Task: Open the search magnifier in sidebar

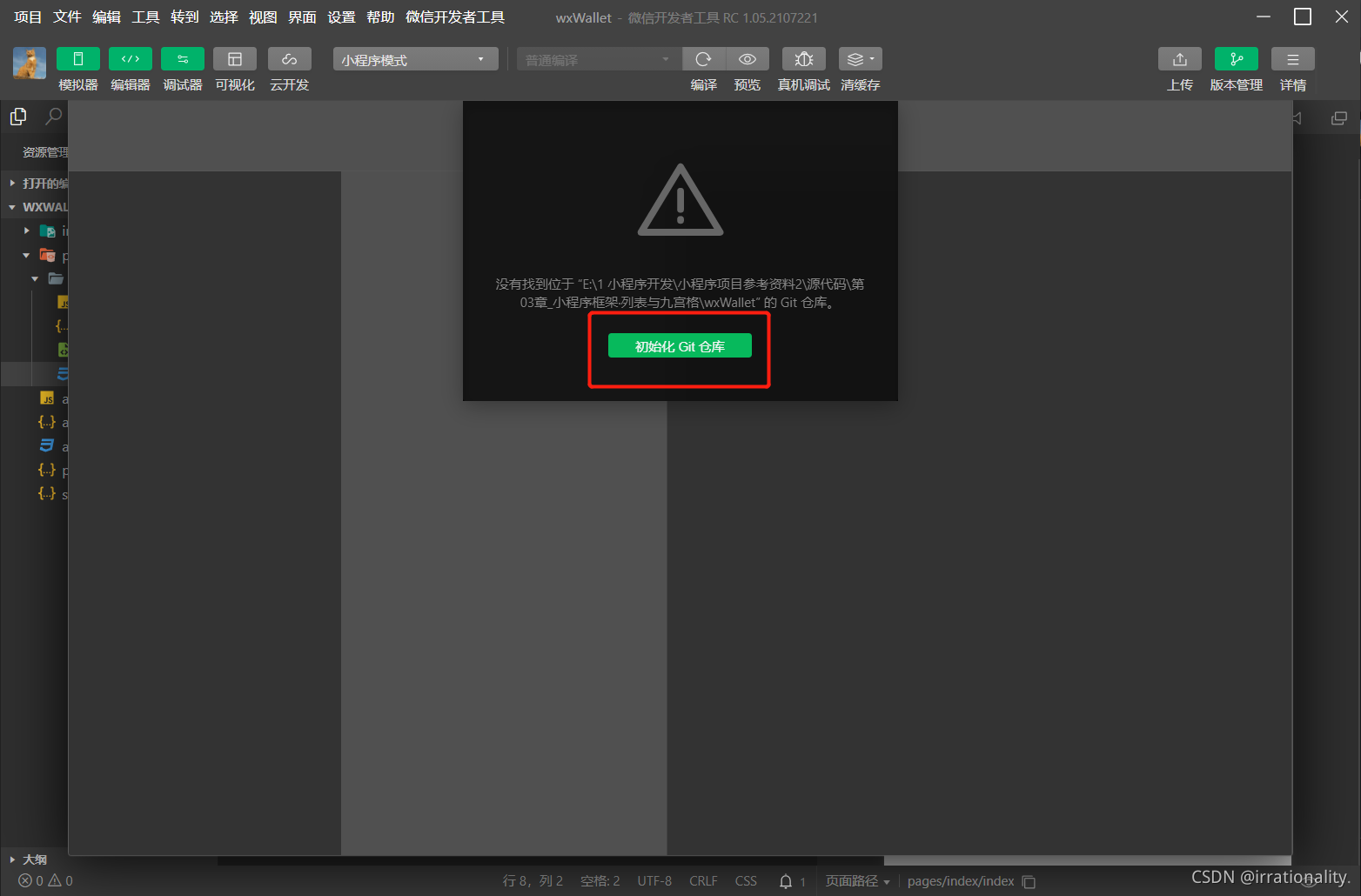Action: click(54, 117)
